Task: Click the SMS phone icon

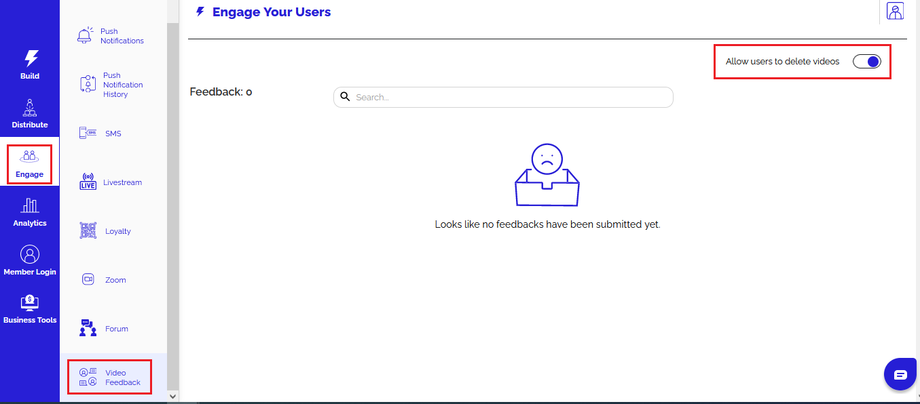Action: [x=87, y=133]
